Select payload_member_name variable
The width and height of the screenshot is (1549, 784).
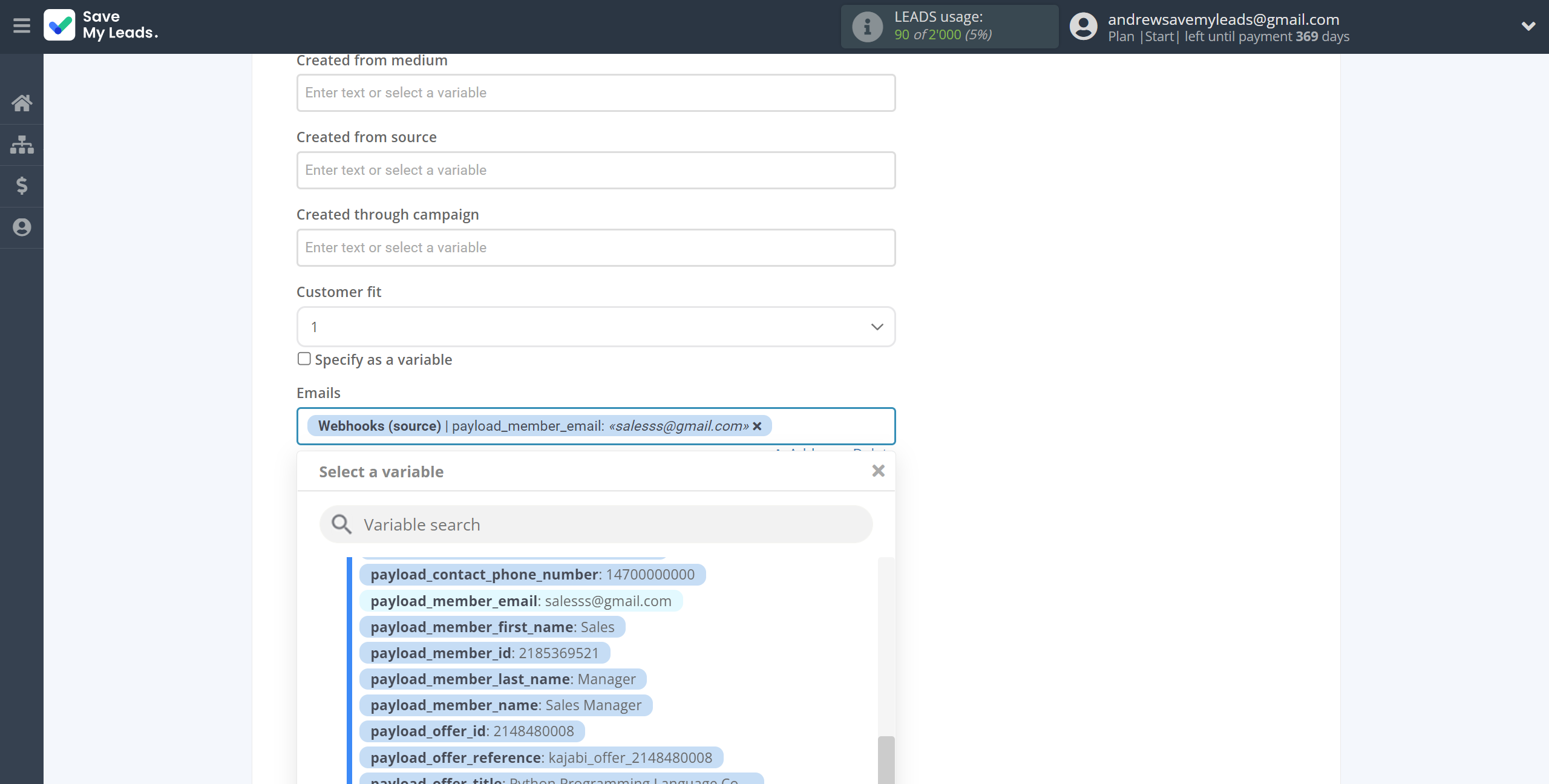pyautogui.click(x=506, y=705)
